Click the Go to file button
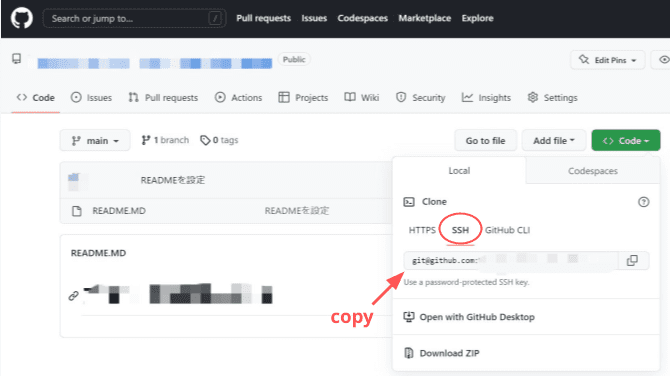 485,141
